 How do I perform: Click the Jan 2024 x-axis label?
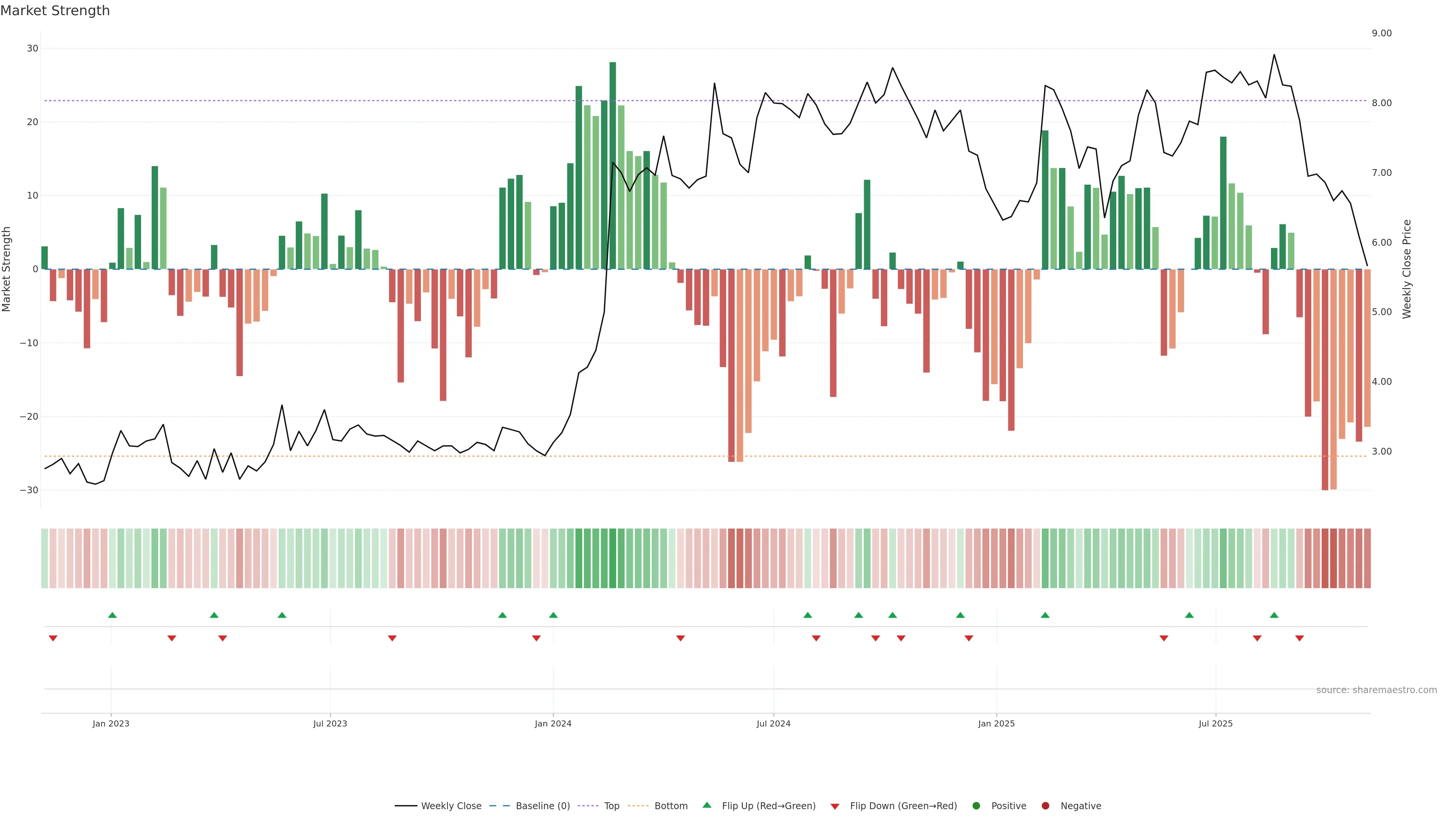pyautogui.click(x=553, y=723)
